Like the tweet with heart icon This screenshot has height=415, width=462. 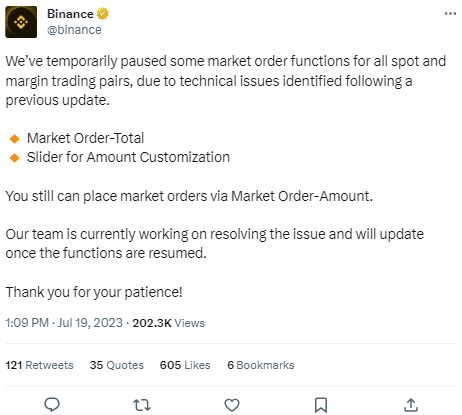[x=232, y=405]
